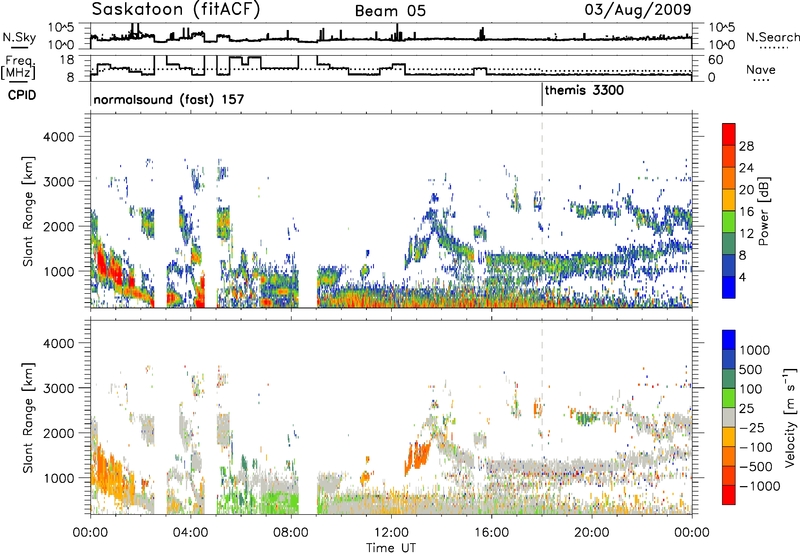The width and height of the screenshot is (800, 554).
Task: Pick the blue top segment of Velocity colorbar
Action: [x=729, y=340]
